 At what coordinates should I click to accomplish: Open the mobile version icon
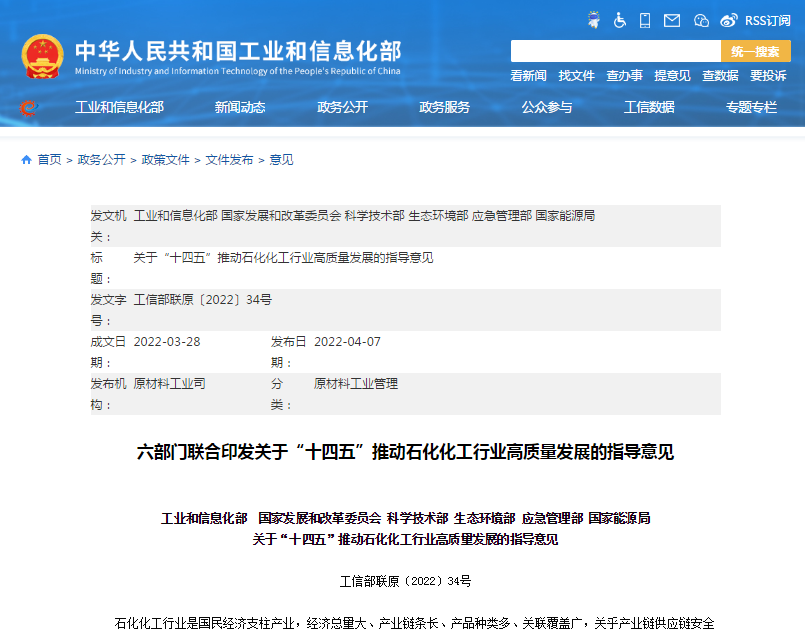tap(644, 18)
